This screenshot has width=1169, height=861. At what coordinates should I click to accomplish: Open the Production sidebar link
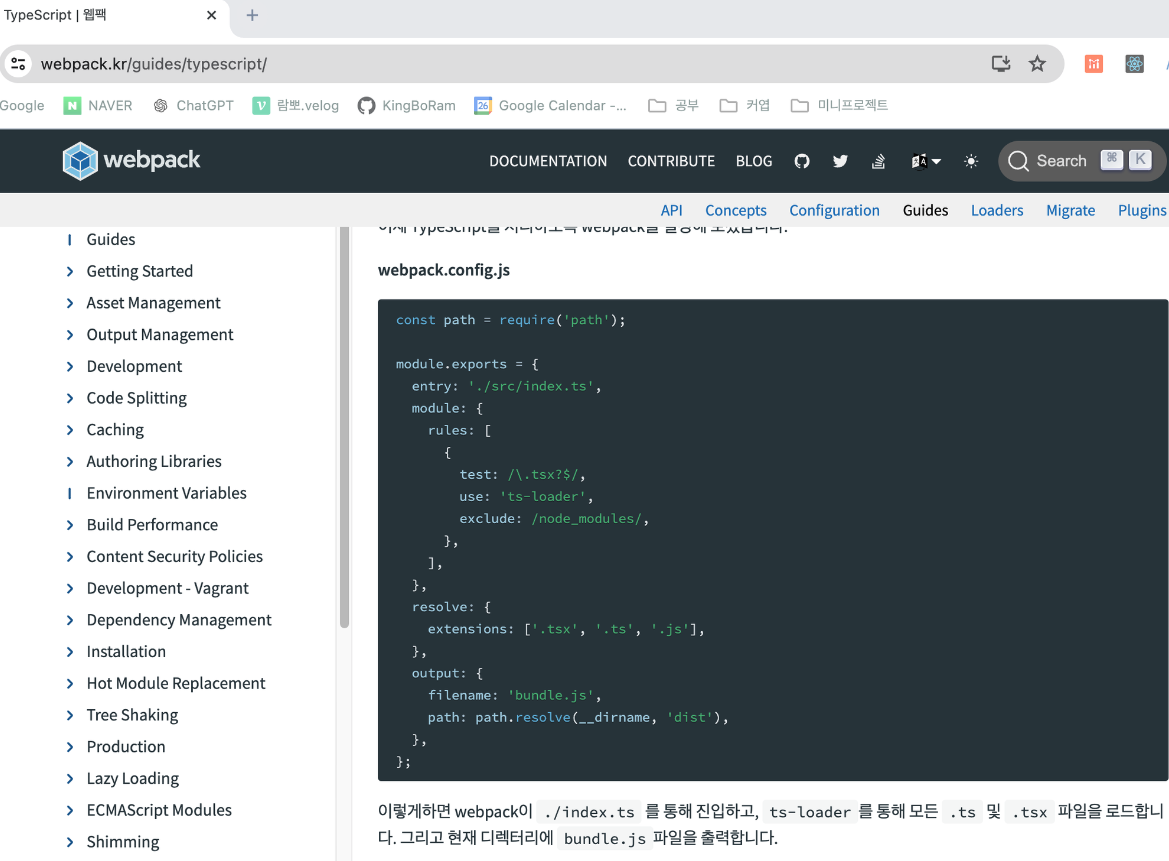[x=126, y=747]
